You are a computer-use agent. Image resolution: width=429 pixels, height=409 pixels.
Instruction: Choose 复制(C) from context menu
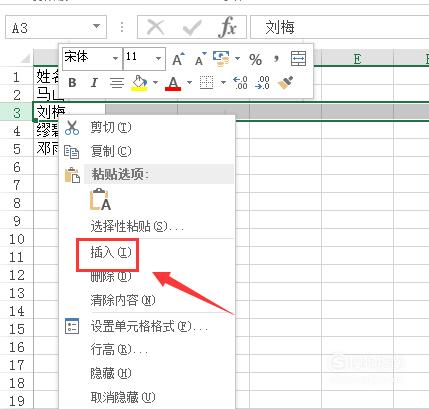(x=111, y=151)
